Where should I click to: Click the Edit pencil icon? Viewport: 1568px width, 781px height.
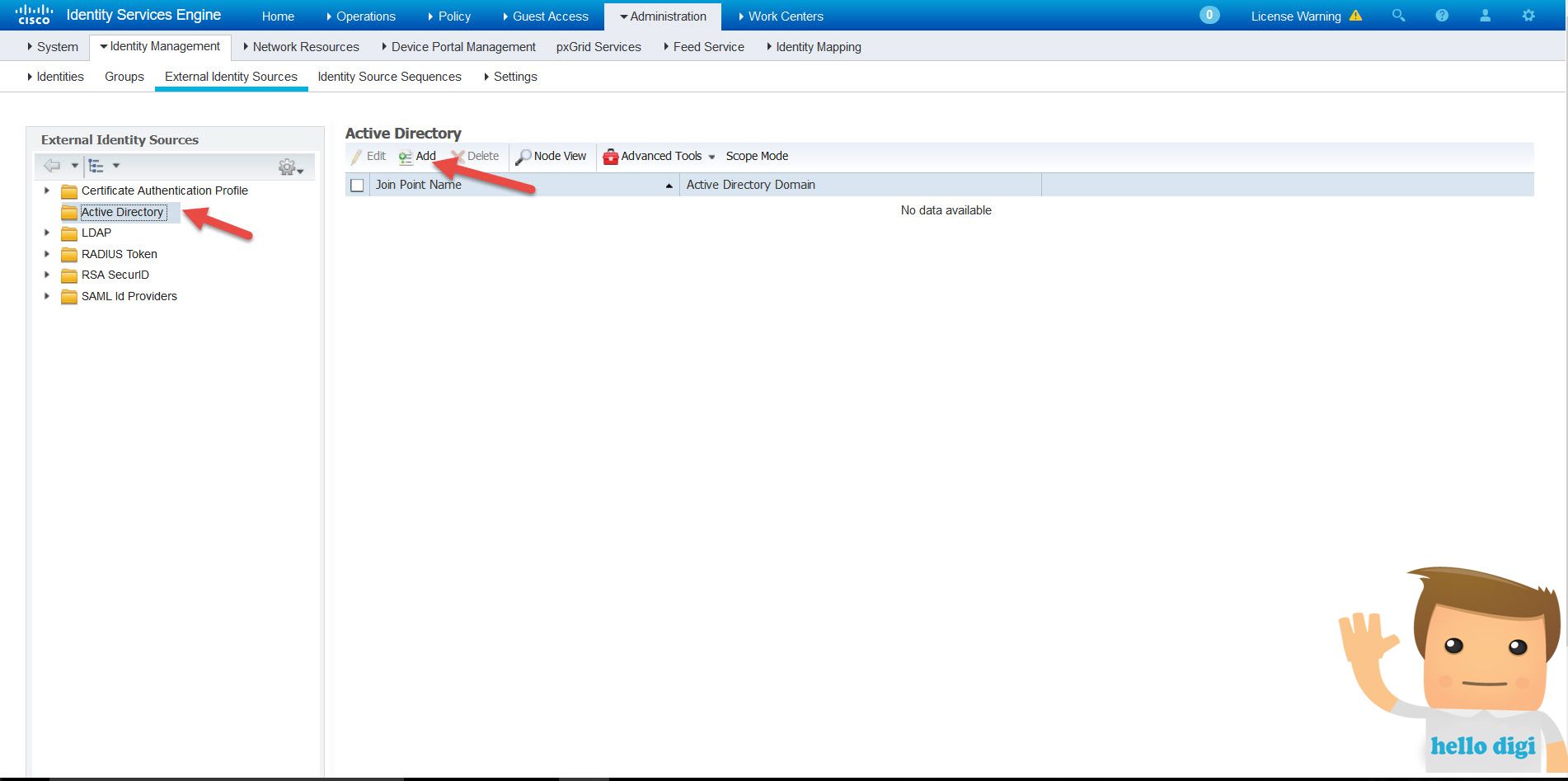356,157
